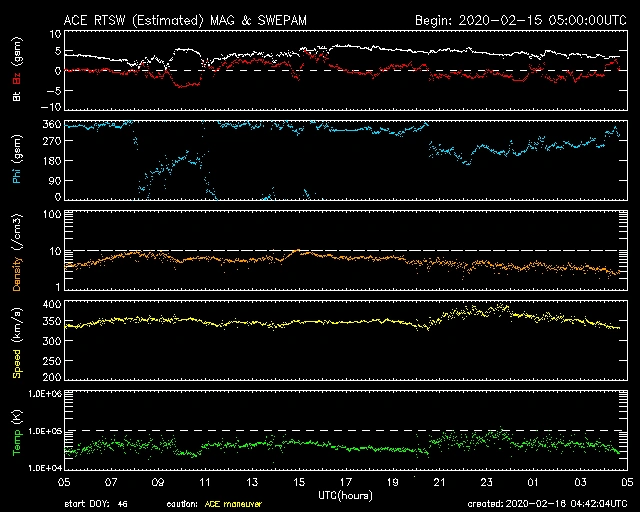Click the 13 hour tick label
The image size is (640, 512).
tap(252, 482)
